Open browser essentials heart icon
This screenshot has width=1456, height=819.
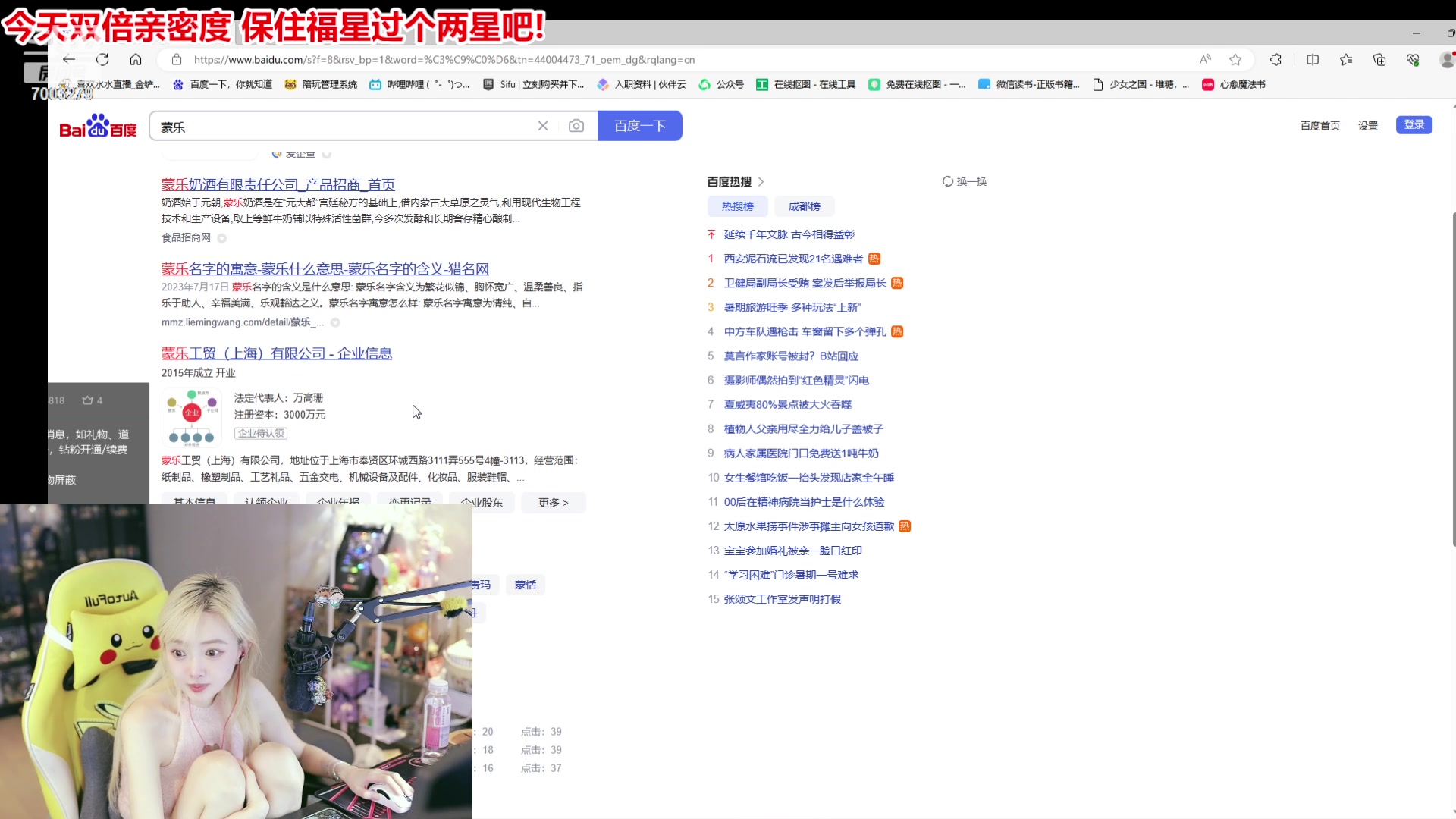coord(1413,59)
